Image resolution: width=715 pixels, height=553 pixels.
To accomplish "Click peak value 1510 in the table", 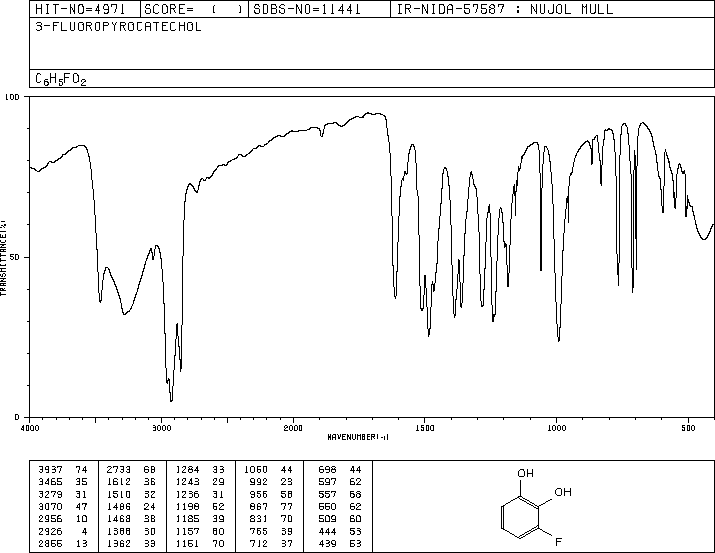I will [119, 494].
